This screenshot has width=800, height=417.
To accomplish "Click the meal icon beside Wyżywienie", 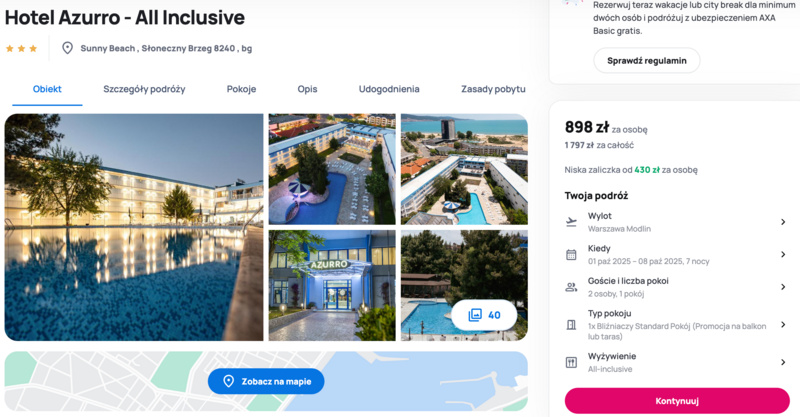I will [x=571, y=362].
